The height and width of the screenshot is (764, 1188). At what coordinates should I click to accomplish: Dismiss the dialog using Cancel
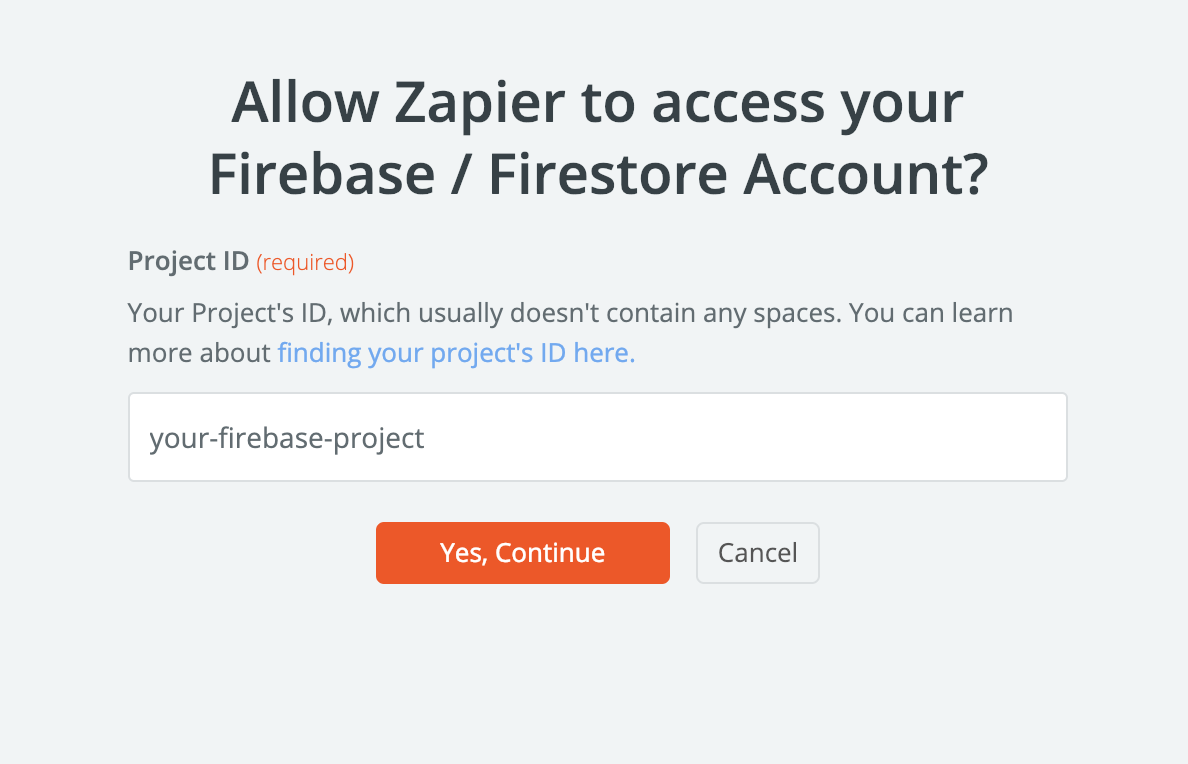pos(757,553)
